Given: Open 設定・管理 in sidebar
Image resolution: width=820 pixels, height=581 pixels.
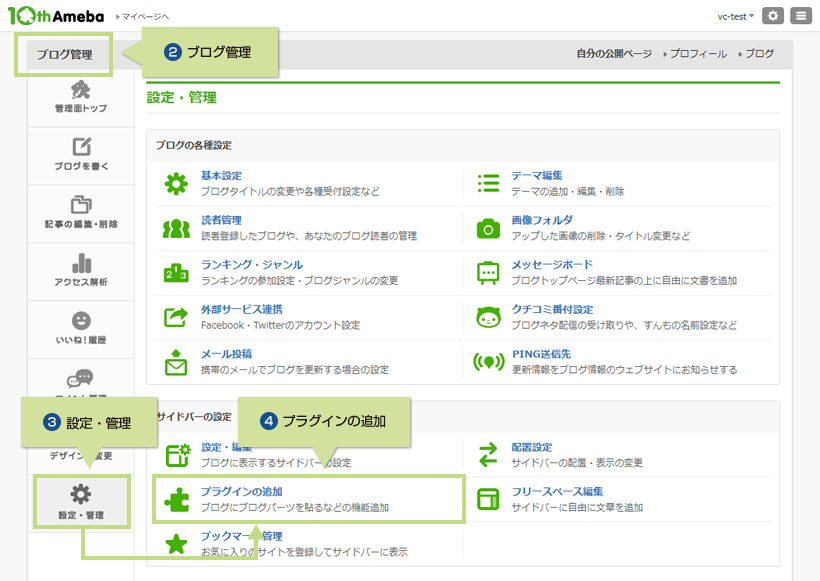Looking at the screenshot, I should pyautogui.click(x=81, y=502).
